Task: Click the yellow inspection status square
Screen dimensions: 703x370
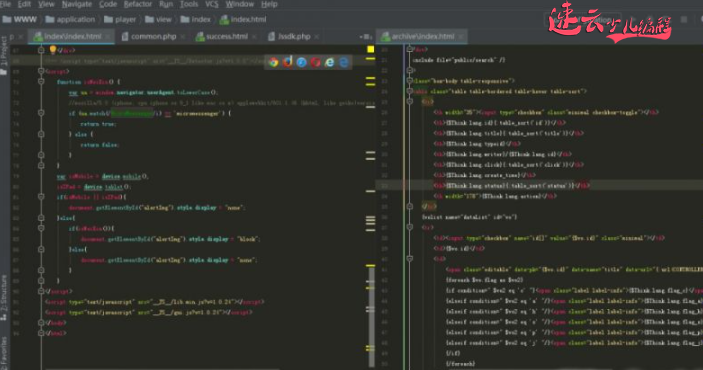Action: 370,49
